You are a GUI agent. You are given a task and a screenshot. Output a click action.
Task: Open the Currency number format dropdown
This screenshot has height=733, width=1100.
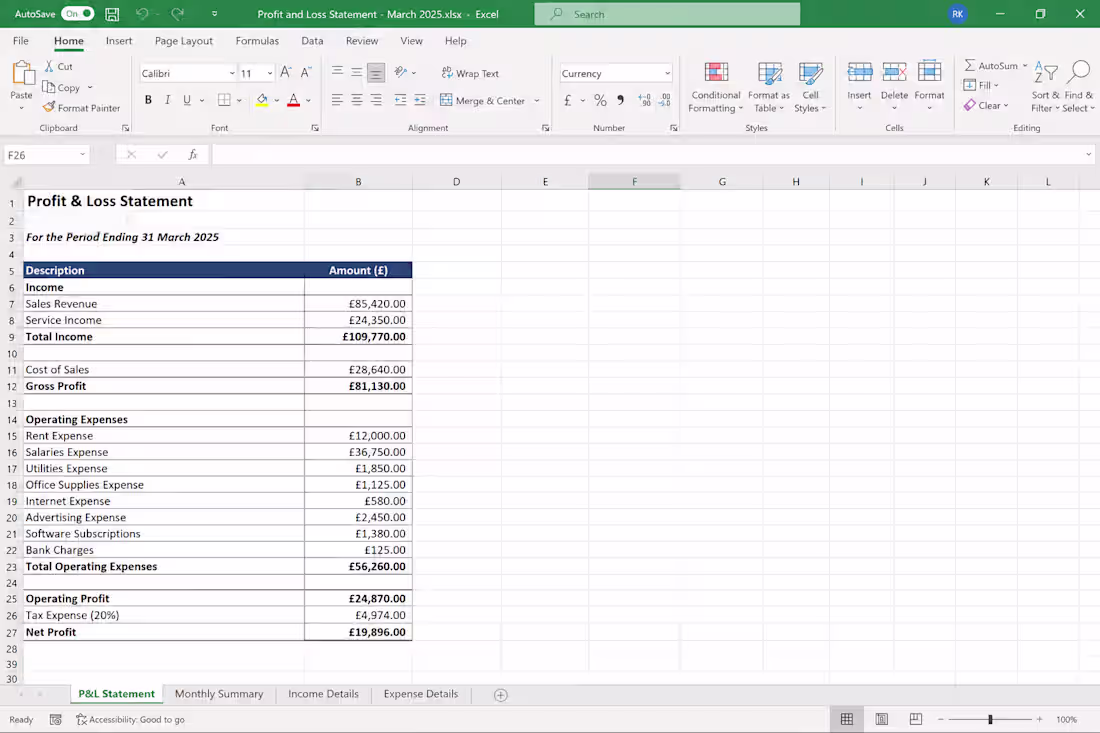click(x=667, y=73)
